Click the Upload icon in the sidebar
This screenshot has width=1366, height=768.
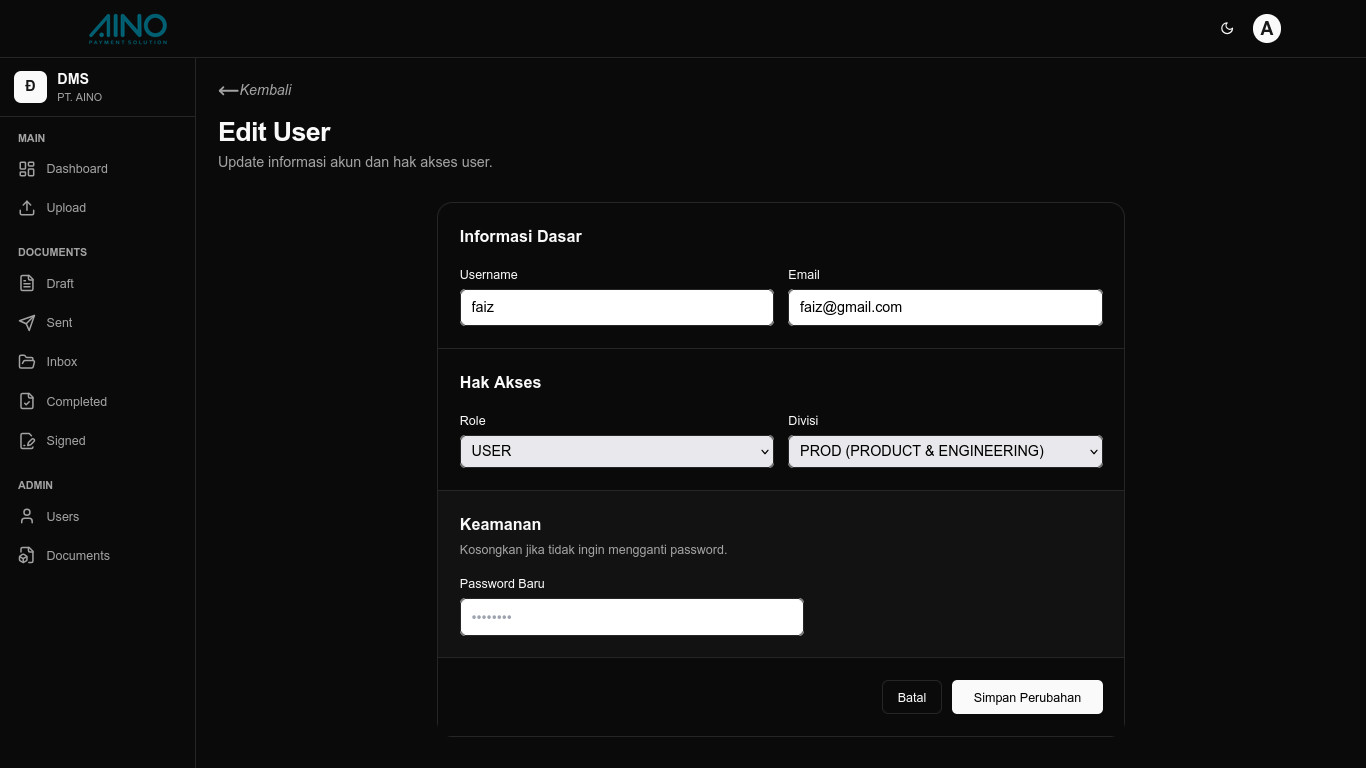point(27,208)
